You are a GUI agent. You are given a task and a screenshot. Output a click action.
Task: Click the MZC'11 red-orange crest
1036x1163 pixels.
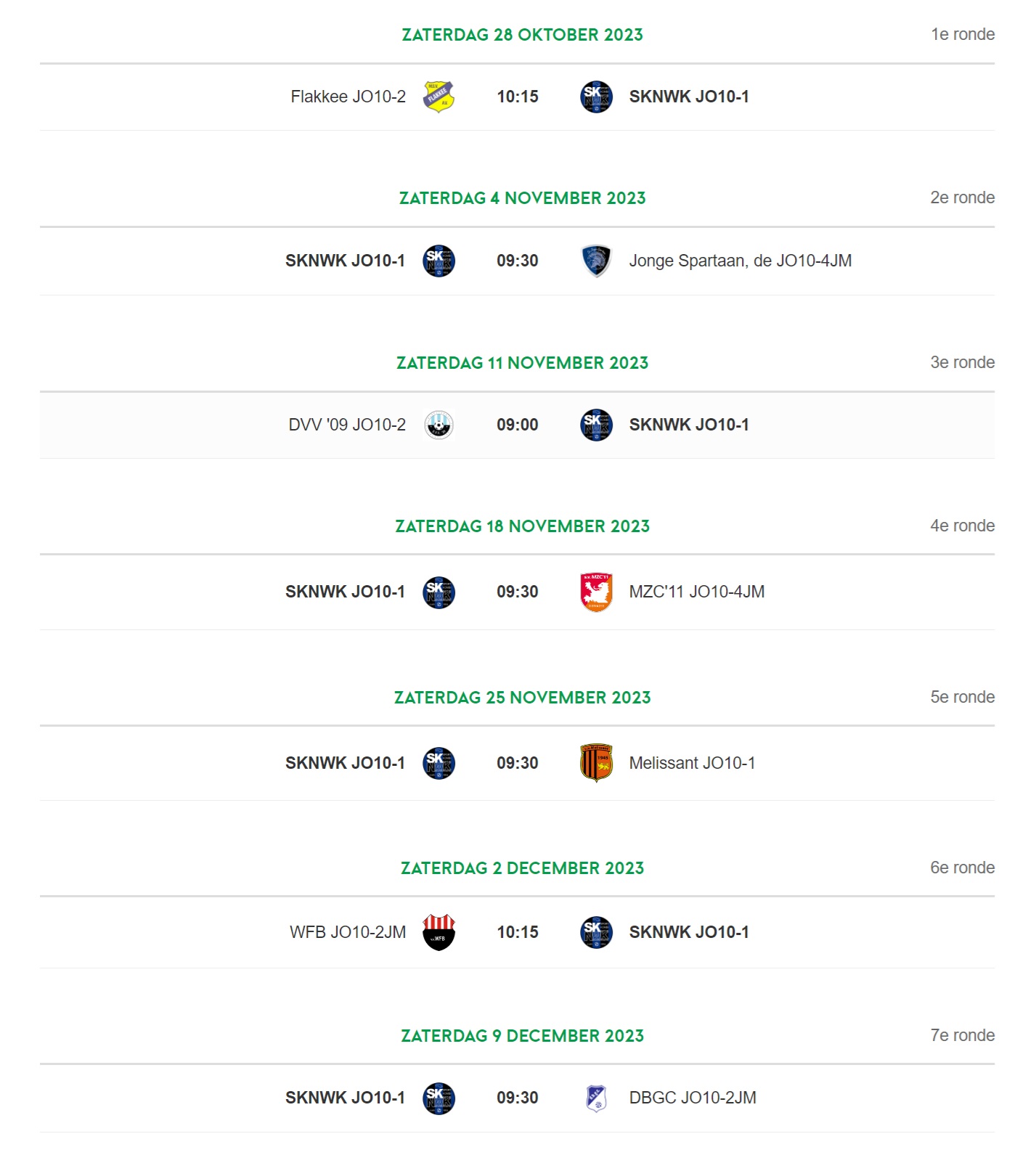click(596, 592)
